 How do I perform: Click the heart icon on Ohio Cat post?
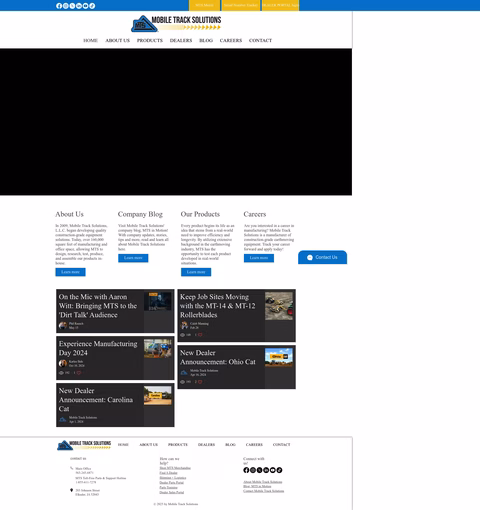tap(200, 382)
